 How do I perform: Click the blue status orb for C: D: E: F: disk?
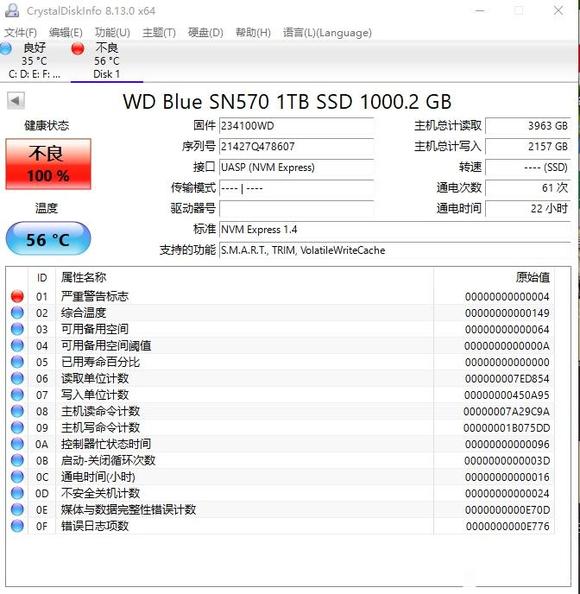(x=6, y=48)
